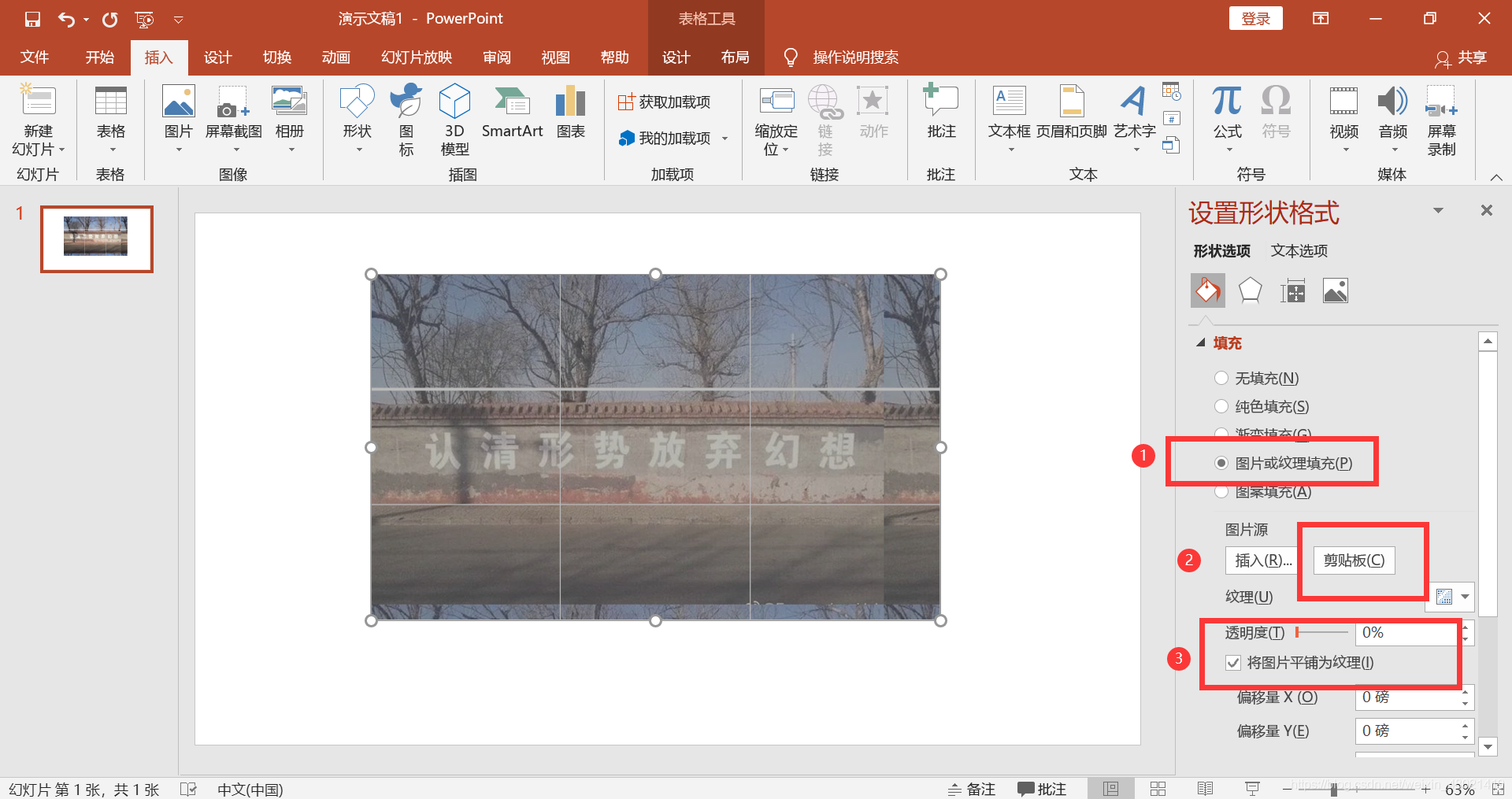Switch to the 开始 (Home) tab
This screenshot has height=799, width=1512.
pyautogui.click(x=100, y=57)
